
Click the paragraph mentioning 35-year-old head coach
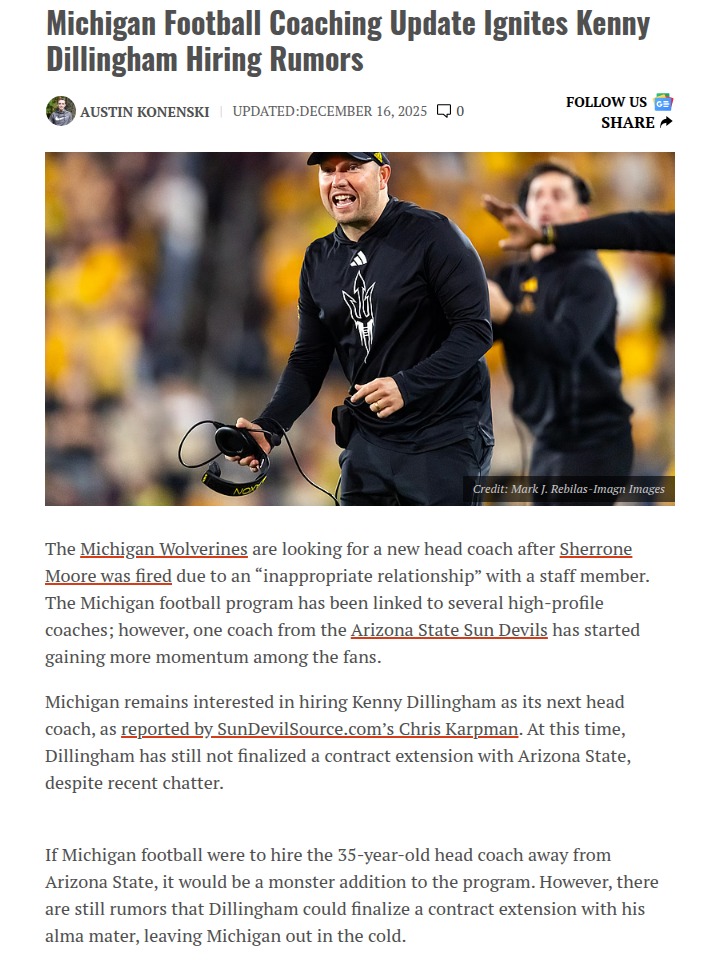351,896
